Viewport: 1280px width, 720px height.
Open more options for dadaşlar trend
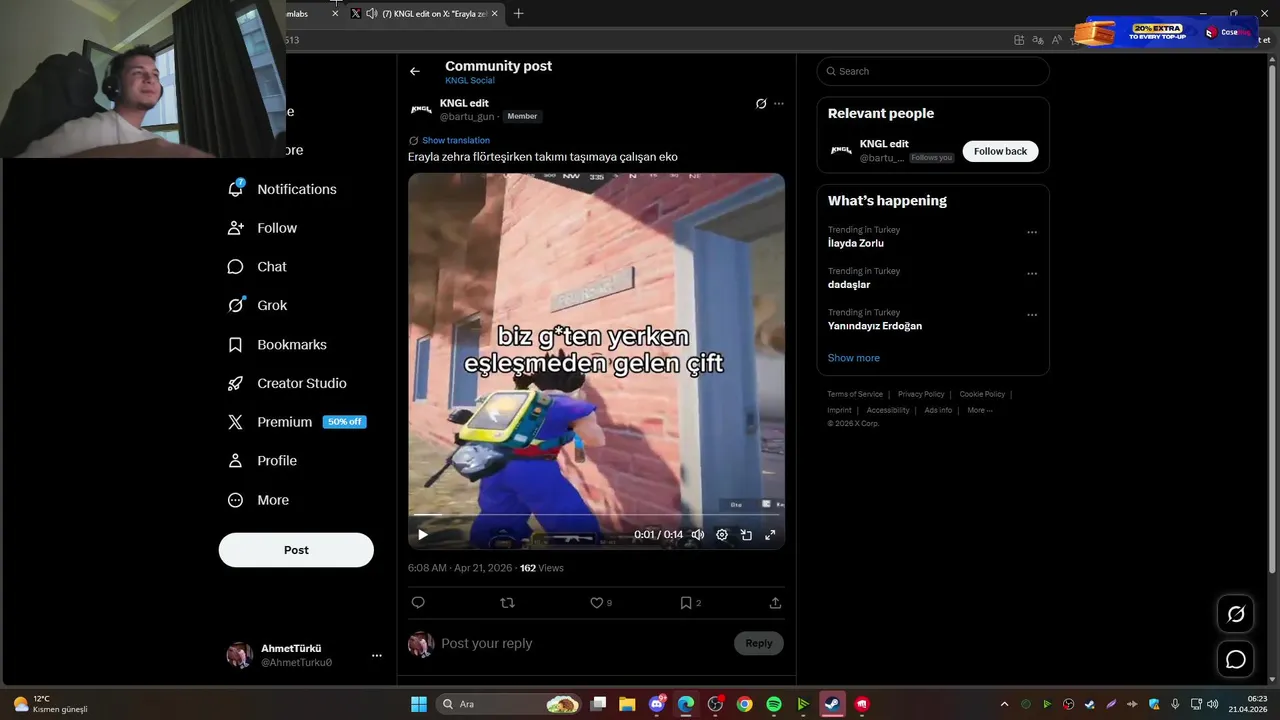click(1032, 274)
